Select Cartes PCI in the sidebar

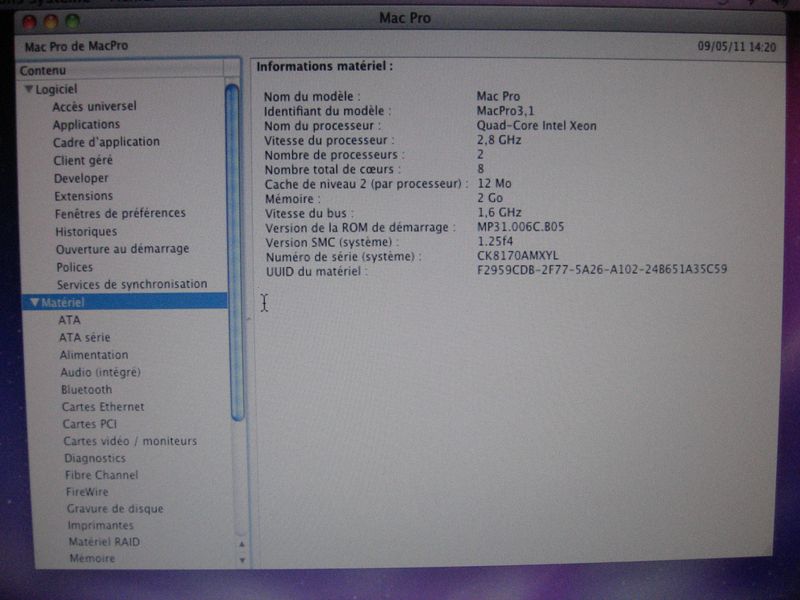point(90,424)
